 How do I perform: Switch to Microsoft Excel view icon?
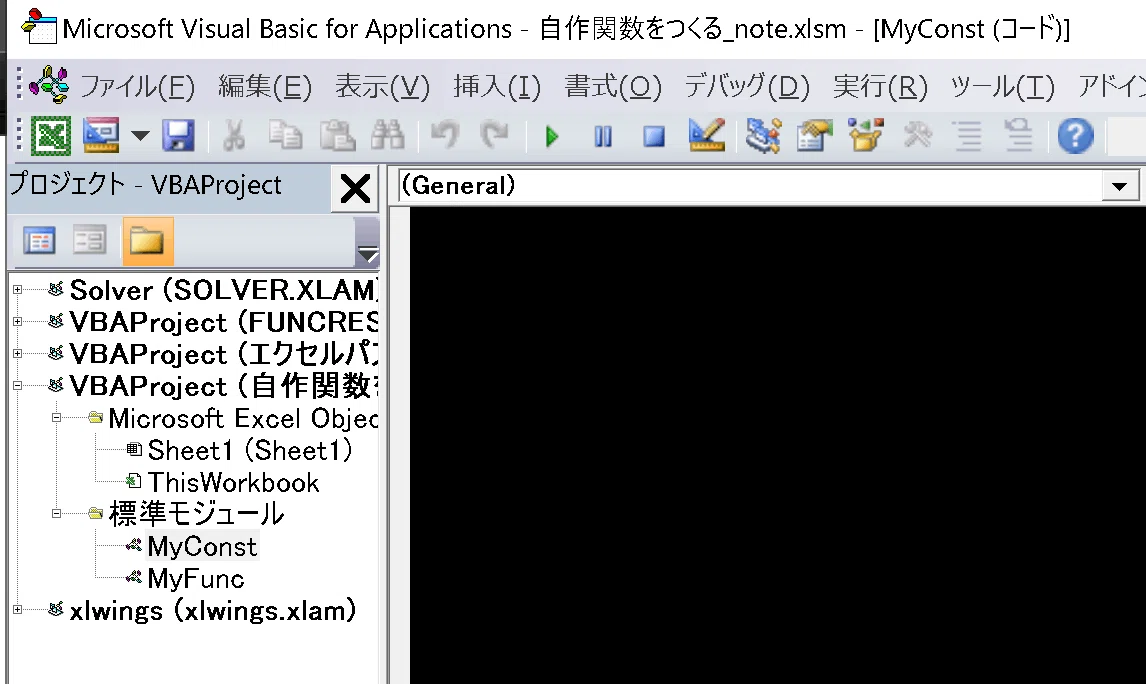(x=50, y=136)
